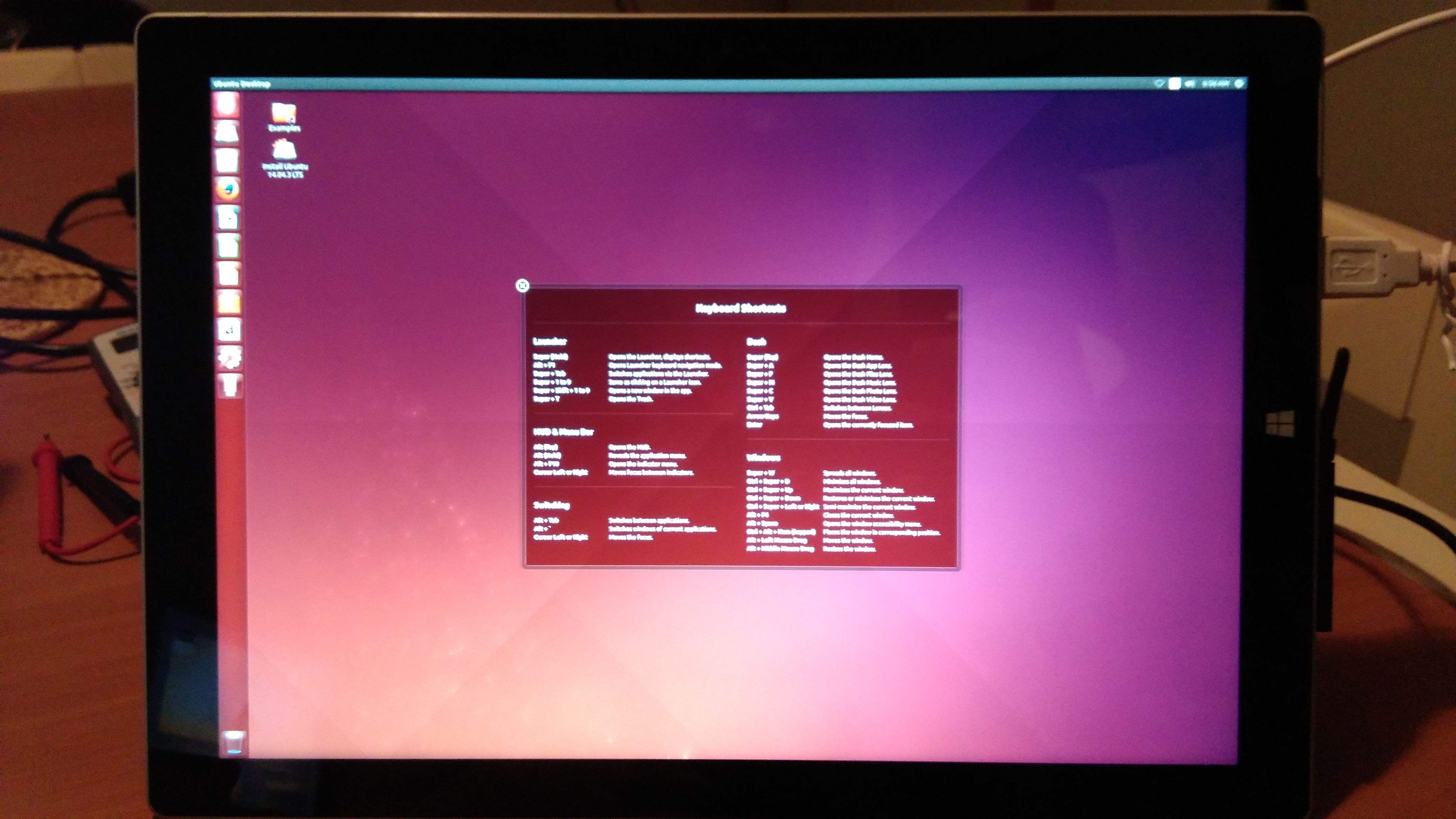Click the Dash section heading
The image size is (1456, 819).
click(x=756, y=342)
